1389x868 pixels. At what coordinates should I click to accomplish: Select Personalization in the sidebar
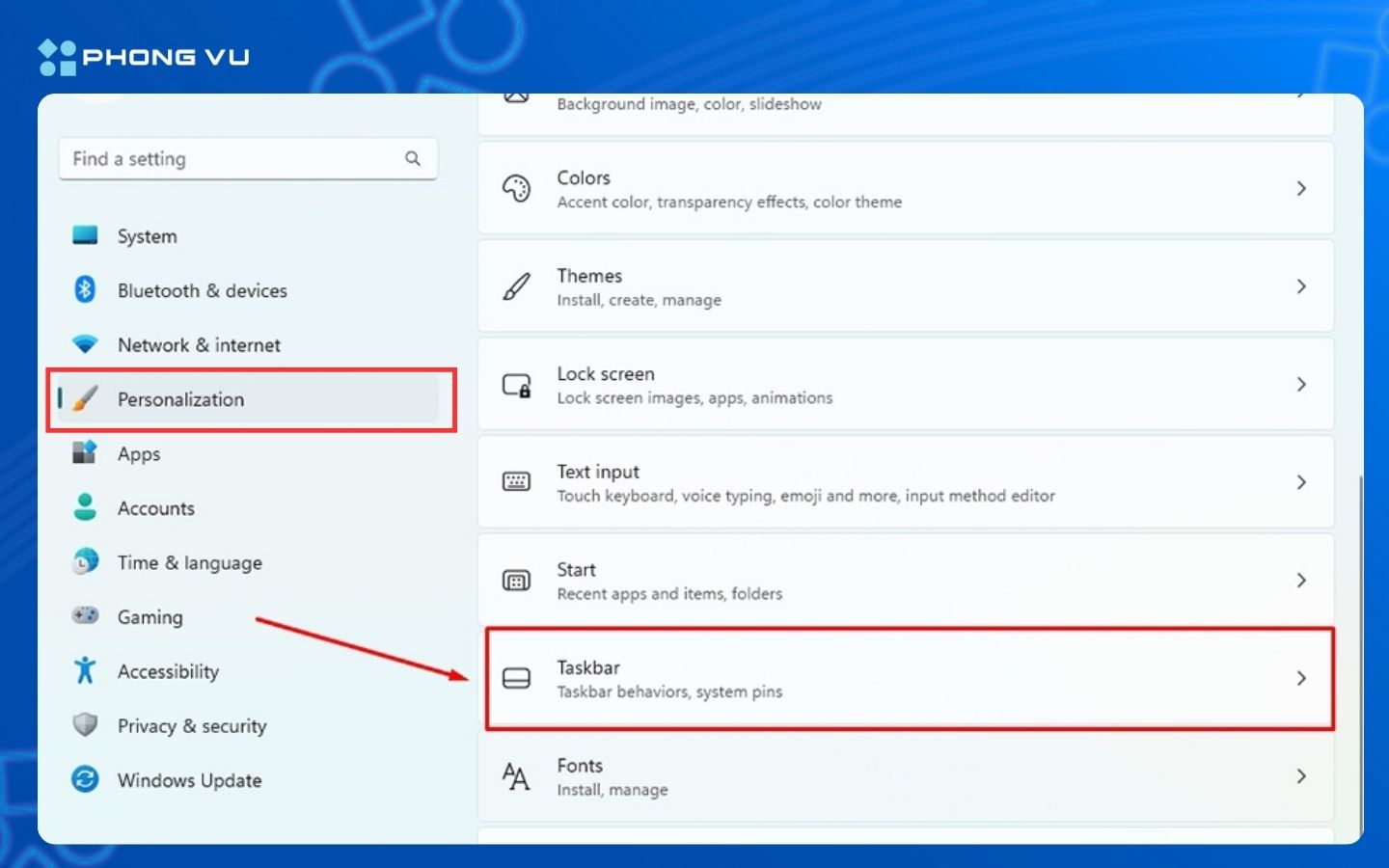click(180, 399)
